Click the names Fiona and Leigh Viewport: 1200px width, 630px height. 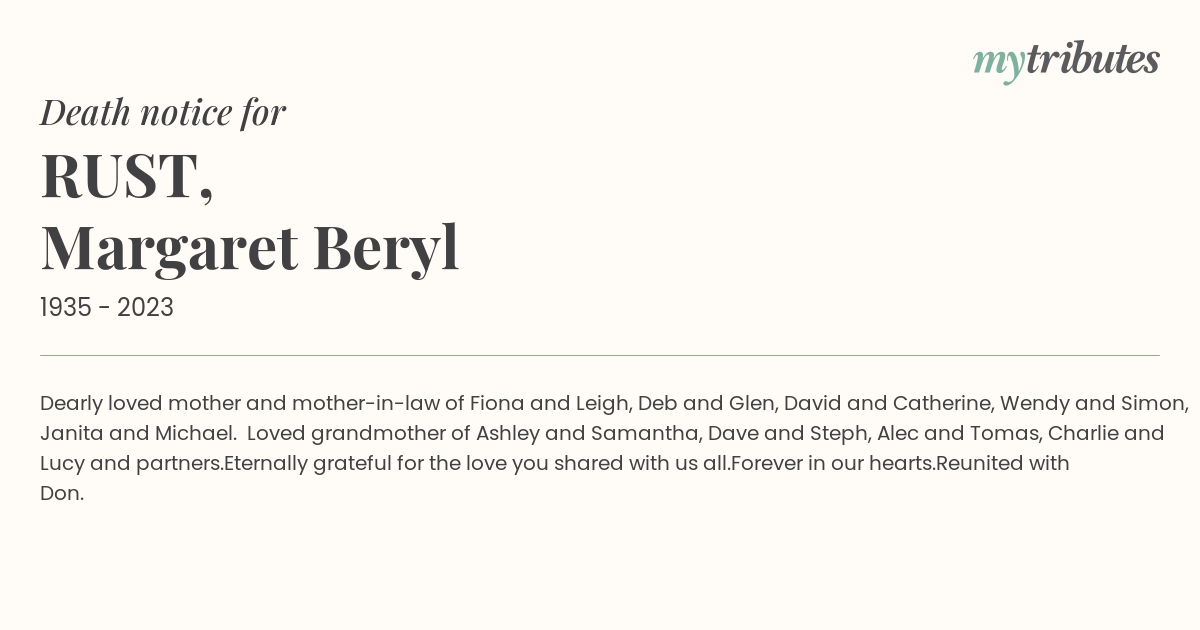point(550,404)
